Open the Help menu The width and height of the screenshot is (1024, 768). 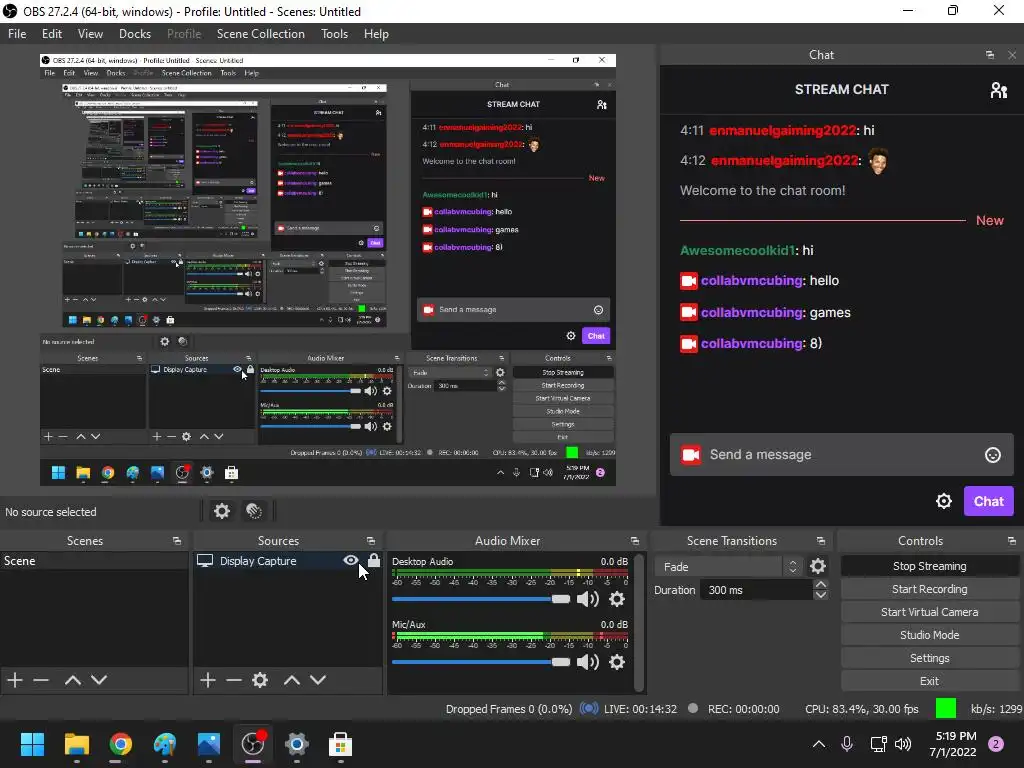coord(376,34)
